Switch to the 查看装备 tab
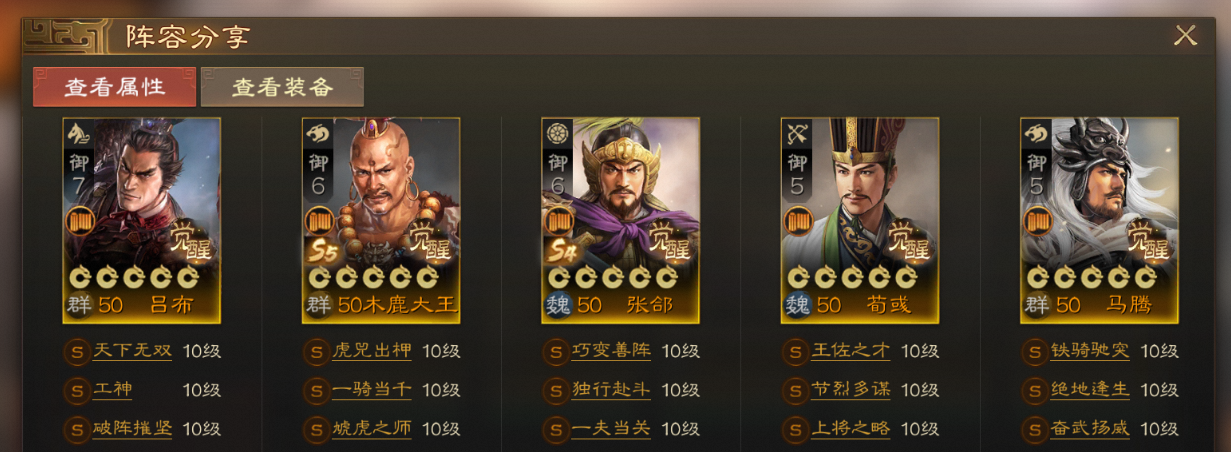The image size is (1231, 452). 282,87
